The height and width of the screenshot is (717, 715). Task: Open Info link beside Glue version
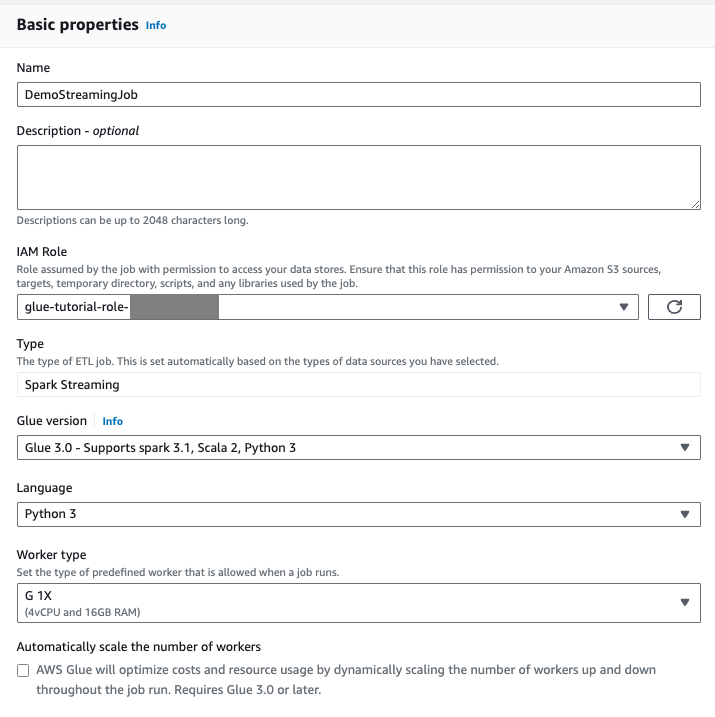tap(113, 421)
